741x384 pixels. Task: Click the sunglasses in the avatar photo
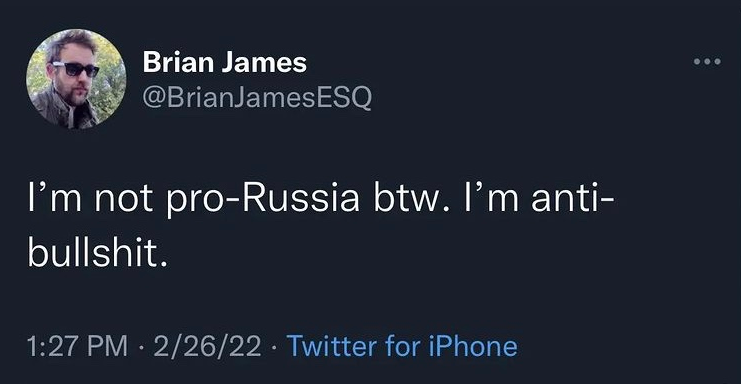point(76,69)
